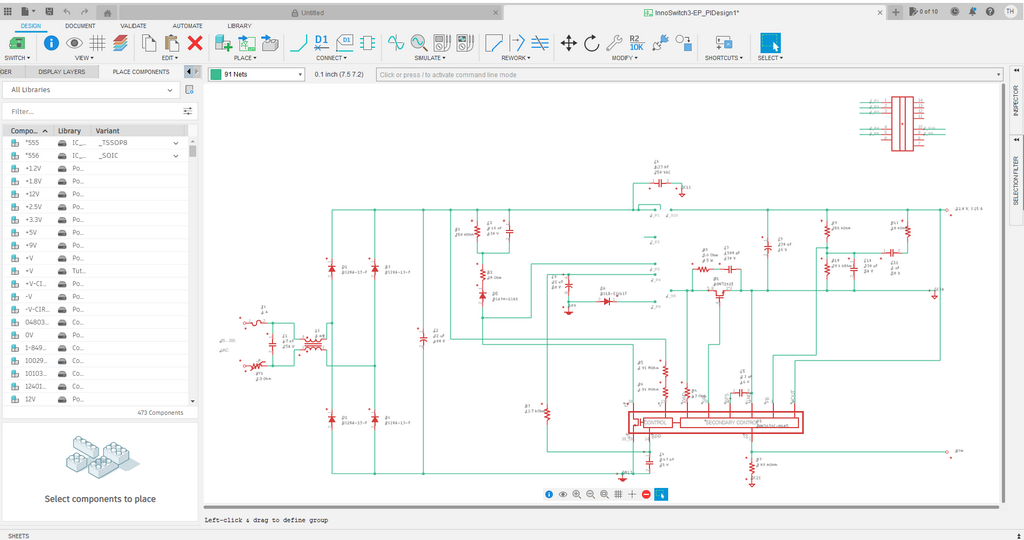Click the component Filter input field

[x=90, y=112]
